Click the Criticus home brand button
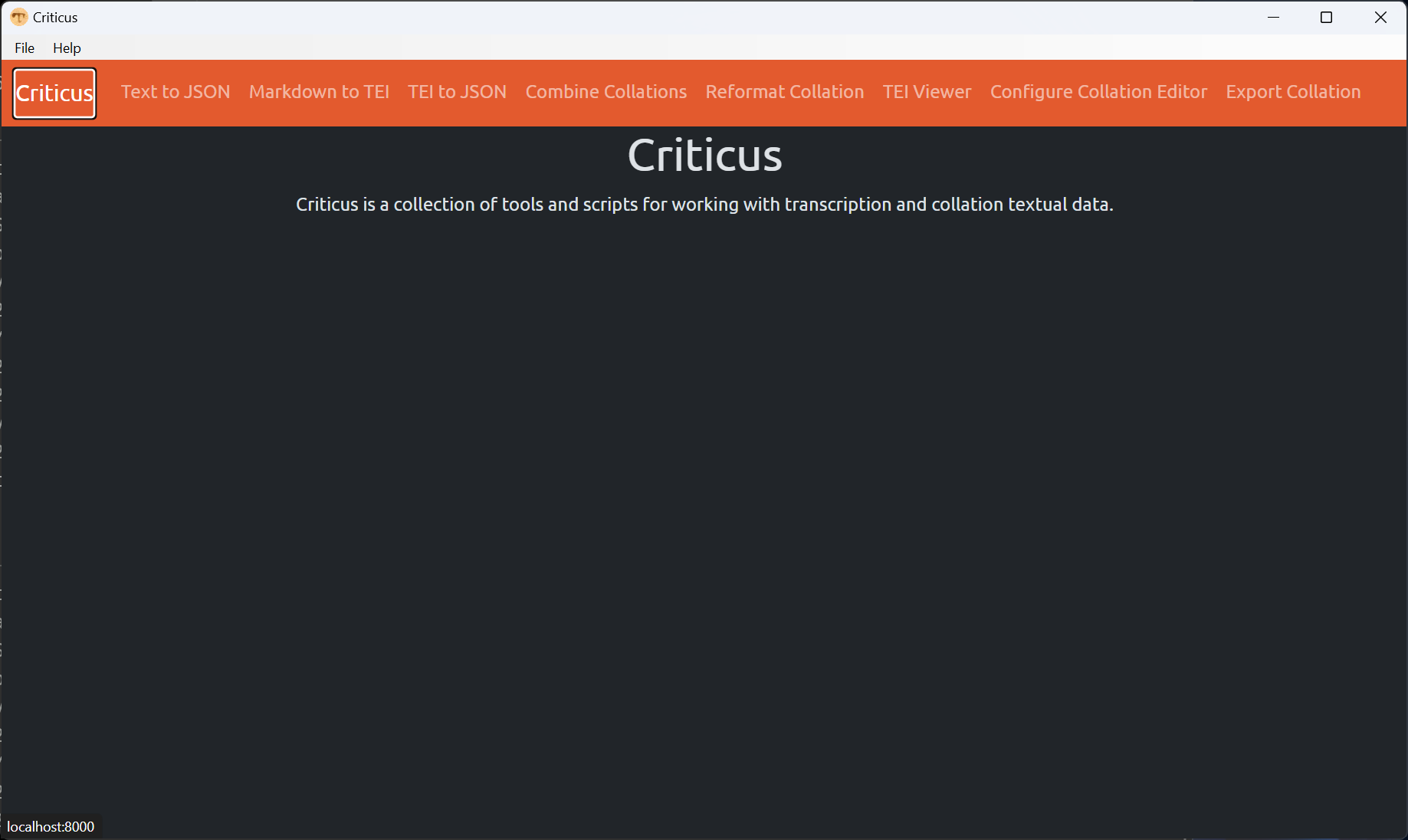 (x=54, y=94)
